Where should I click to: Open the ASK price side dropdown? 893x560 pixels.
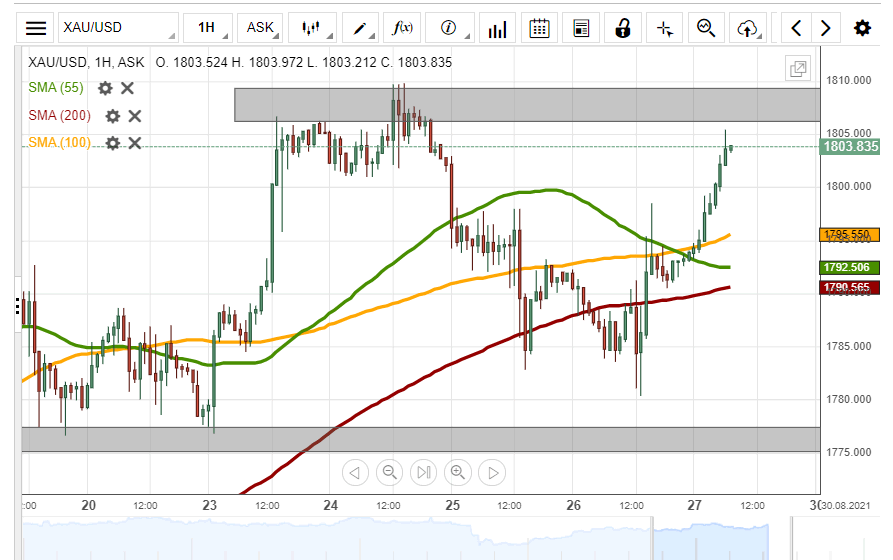click(262, 28)
